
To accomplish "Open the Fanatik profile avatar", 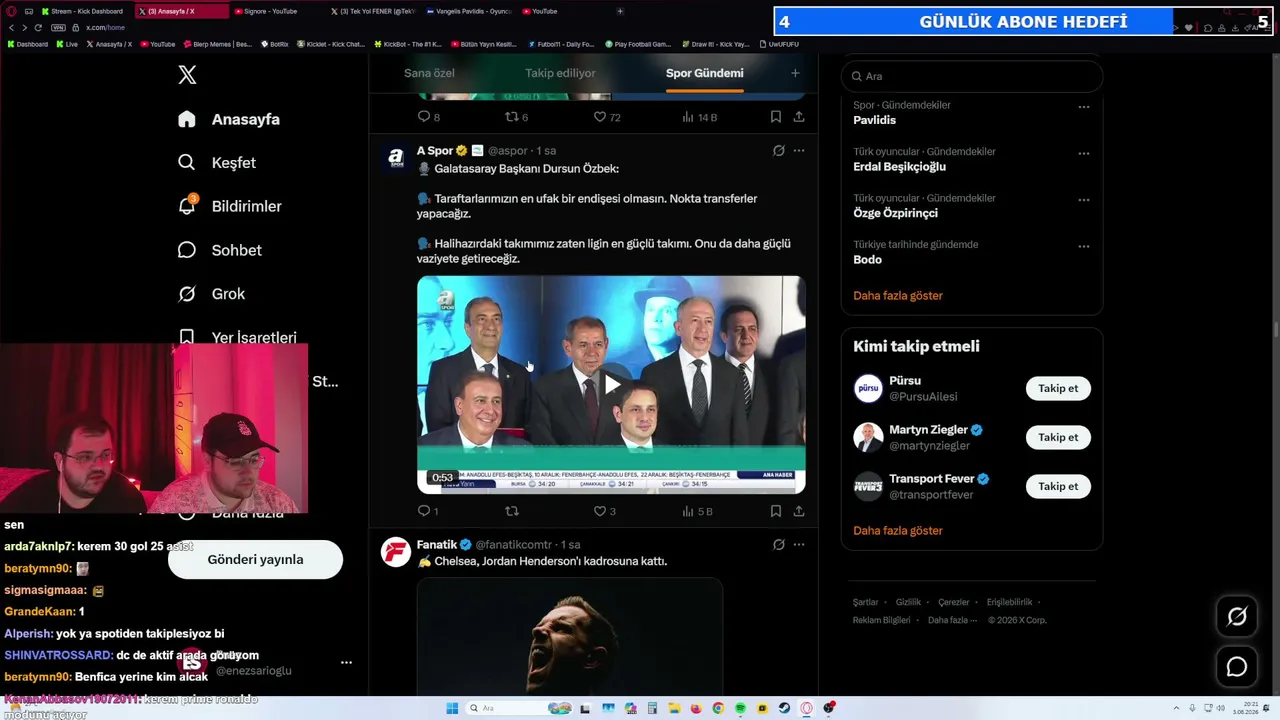I will pos(396,552).
